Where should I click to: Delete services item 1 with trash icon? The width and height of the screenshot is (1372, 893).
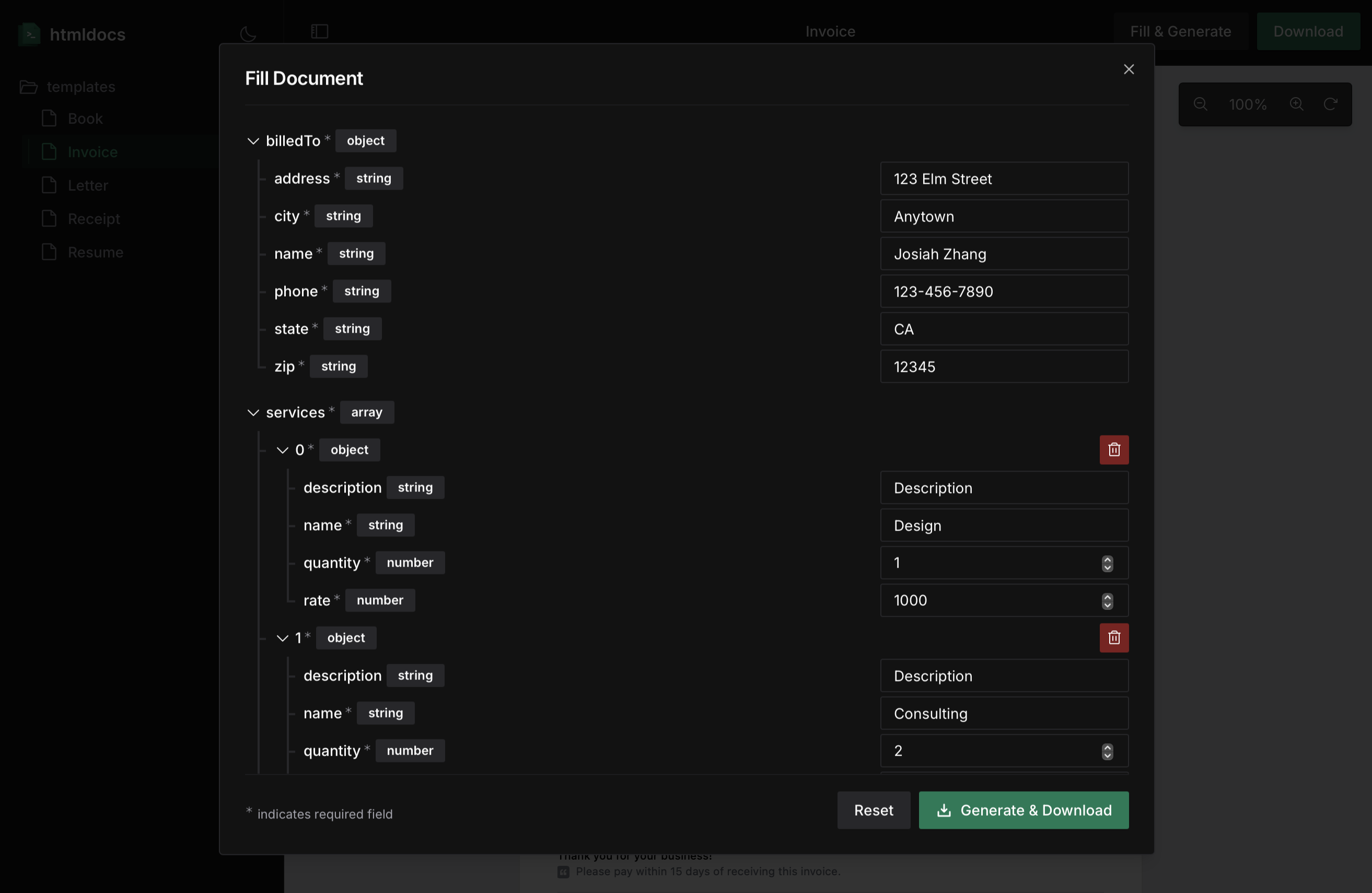(x=1114, y=638)
